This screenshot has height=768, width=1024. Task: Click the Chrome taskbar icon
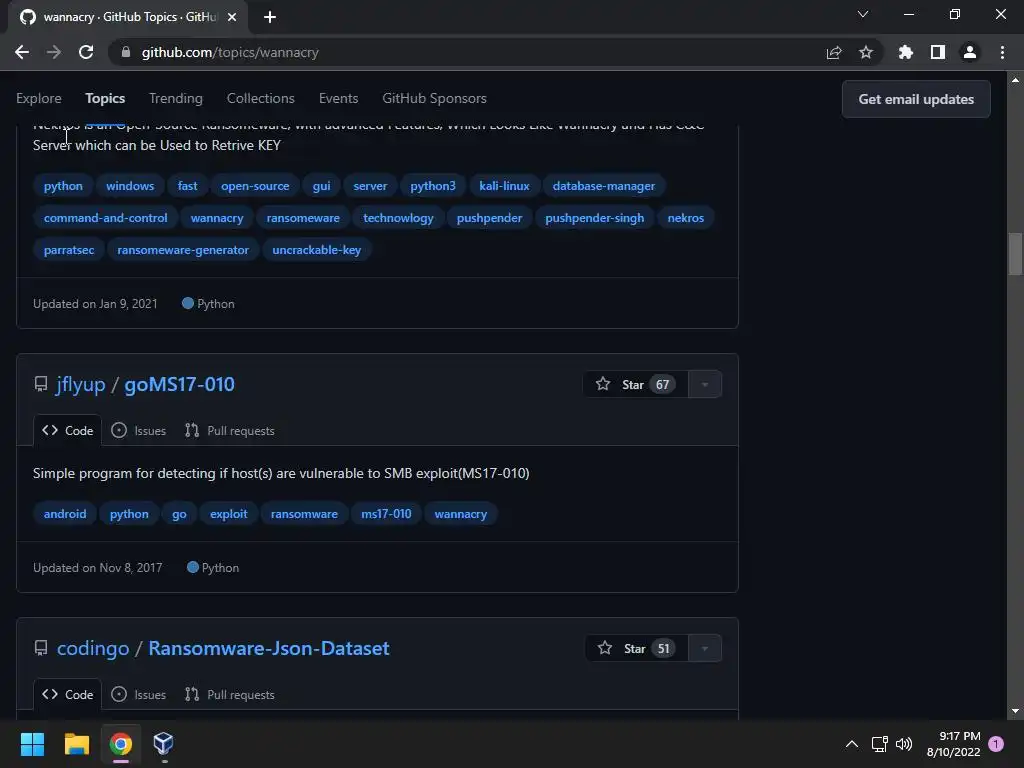pyautogui.click(x=121, y=744)
